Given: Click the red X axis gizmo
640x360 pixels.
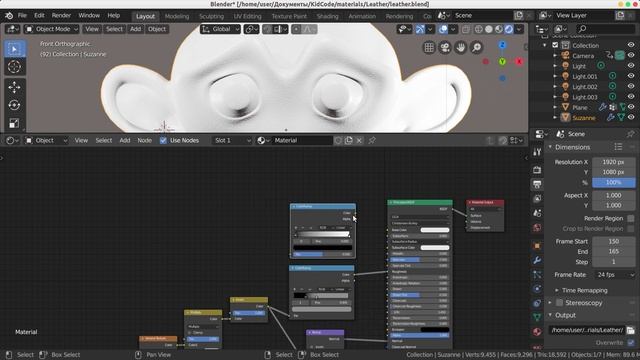Looking at the screenshot, I should tap(519, 62).
